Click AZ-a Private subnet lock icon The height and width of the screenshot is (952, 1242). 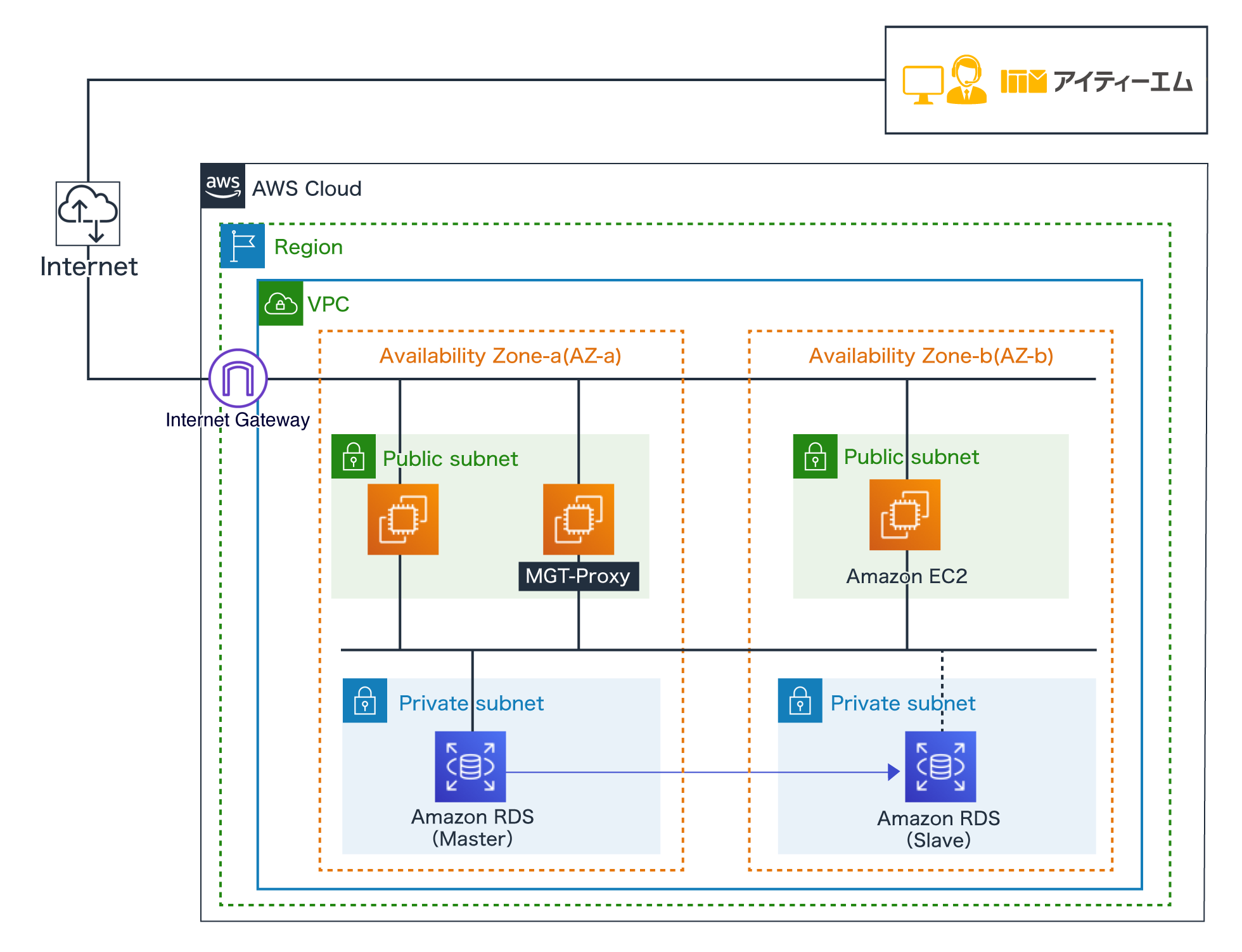click(x=365, y=700)
